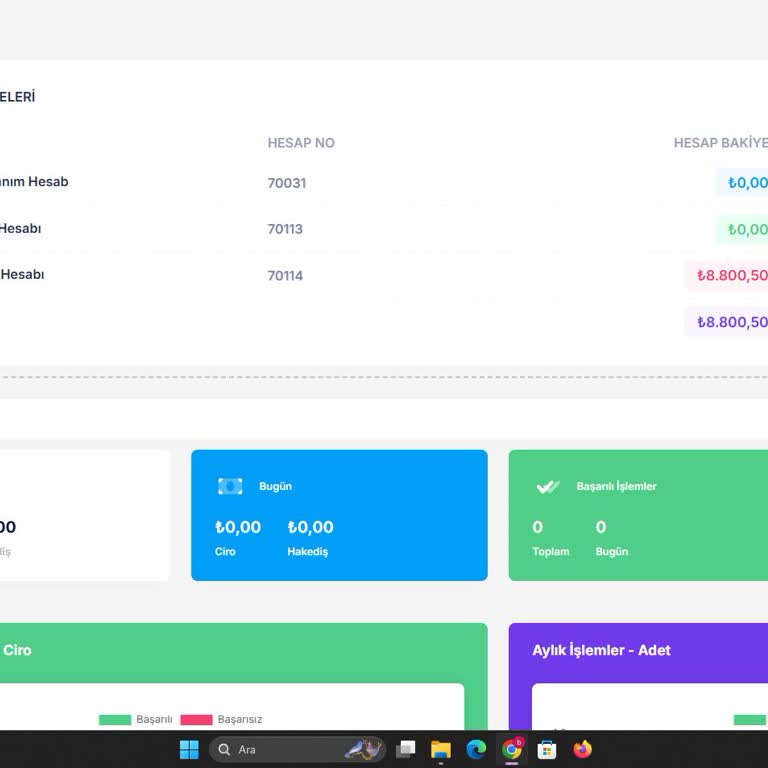
Task: Click the red ₺8.800,50 balance badge
Action: (730, 275)
